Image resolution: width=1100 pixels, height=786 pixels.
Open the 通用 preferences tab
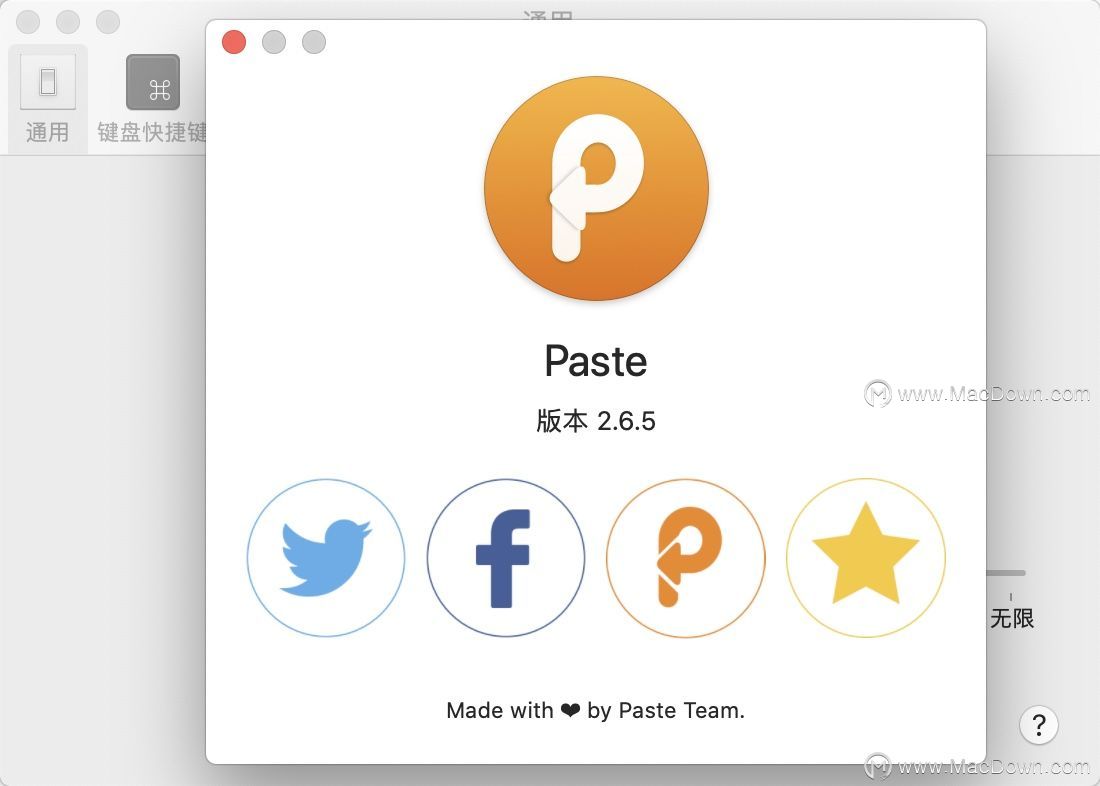click(x=48, y=99)
